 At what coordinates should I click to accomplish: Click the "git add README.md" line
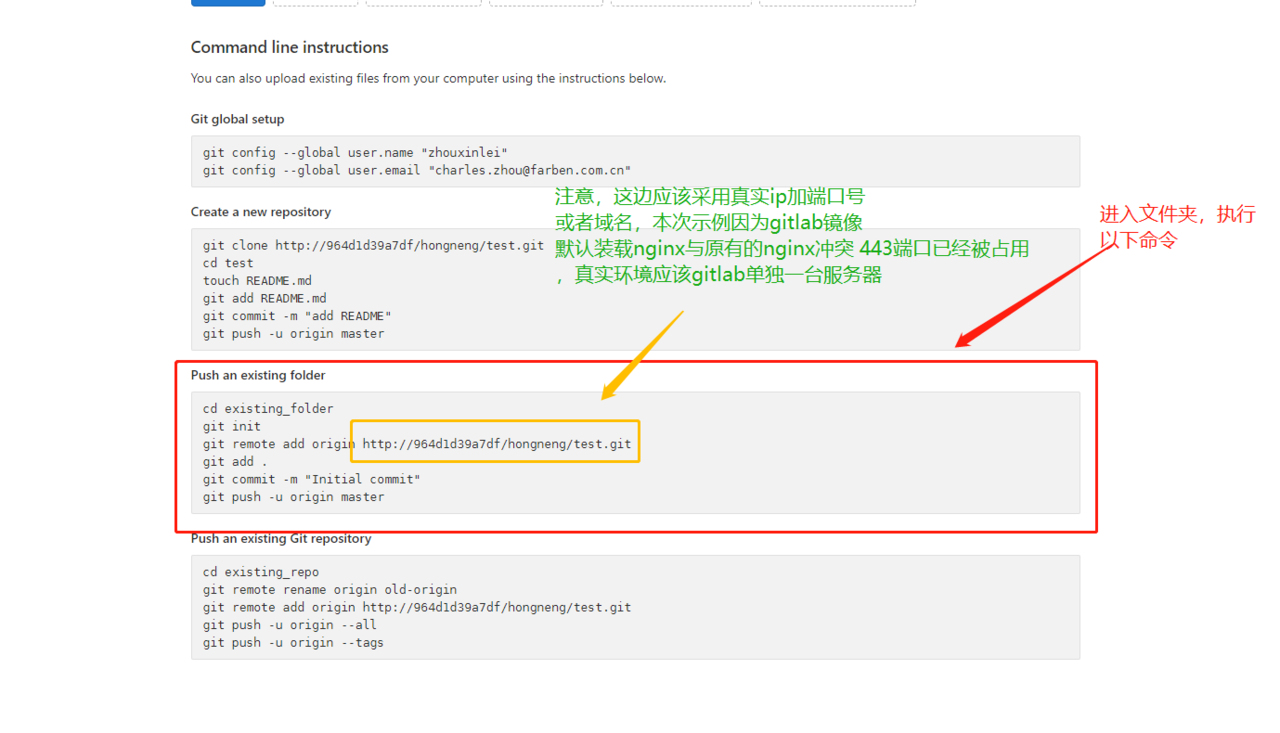[x=264, y=298]
